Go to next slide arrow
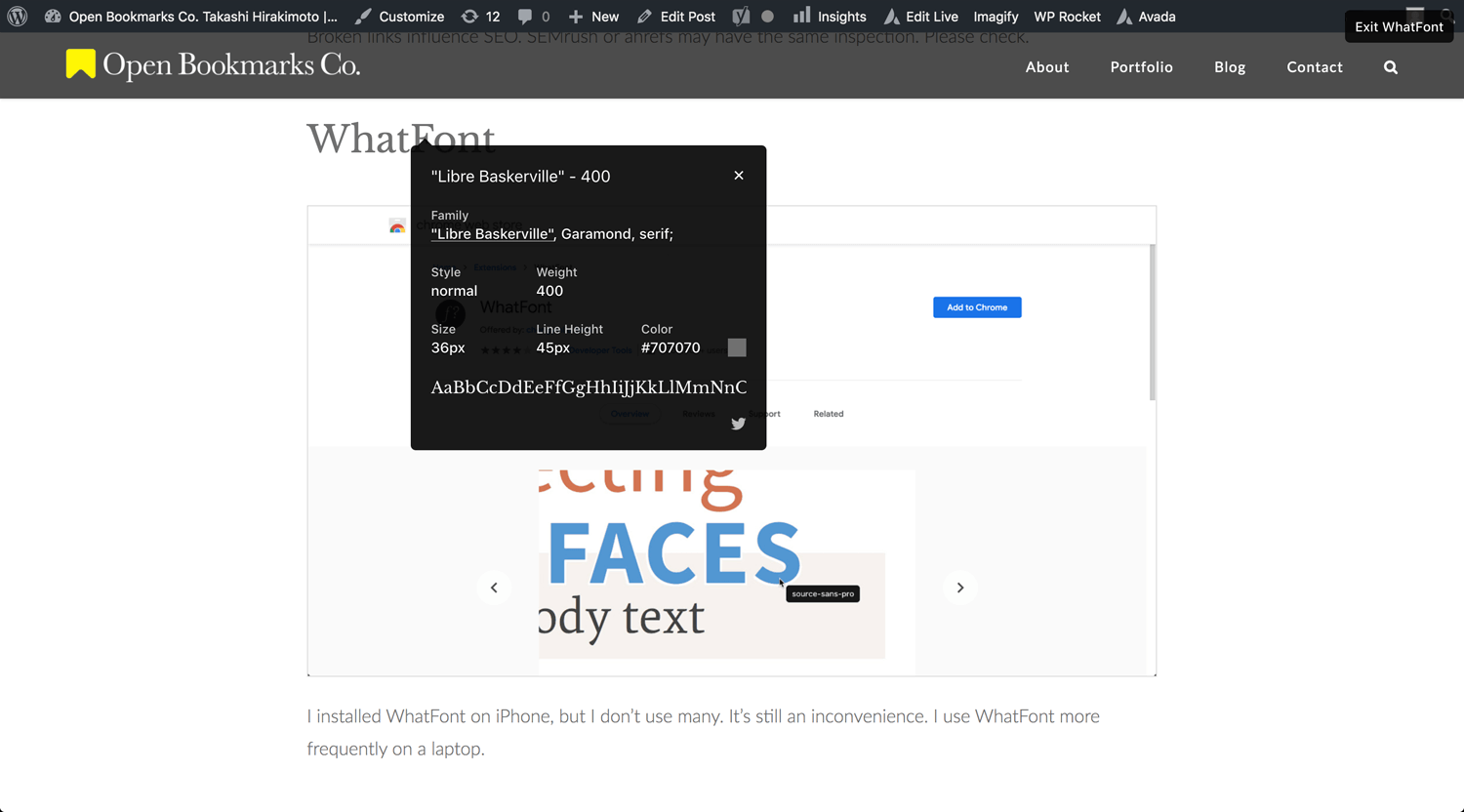The width and height of the screenshot is (1464, 812). [x=960, y=588]
